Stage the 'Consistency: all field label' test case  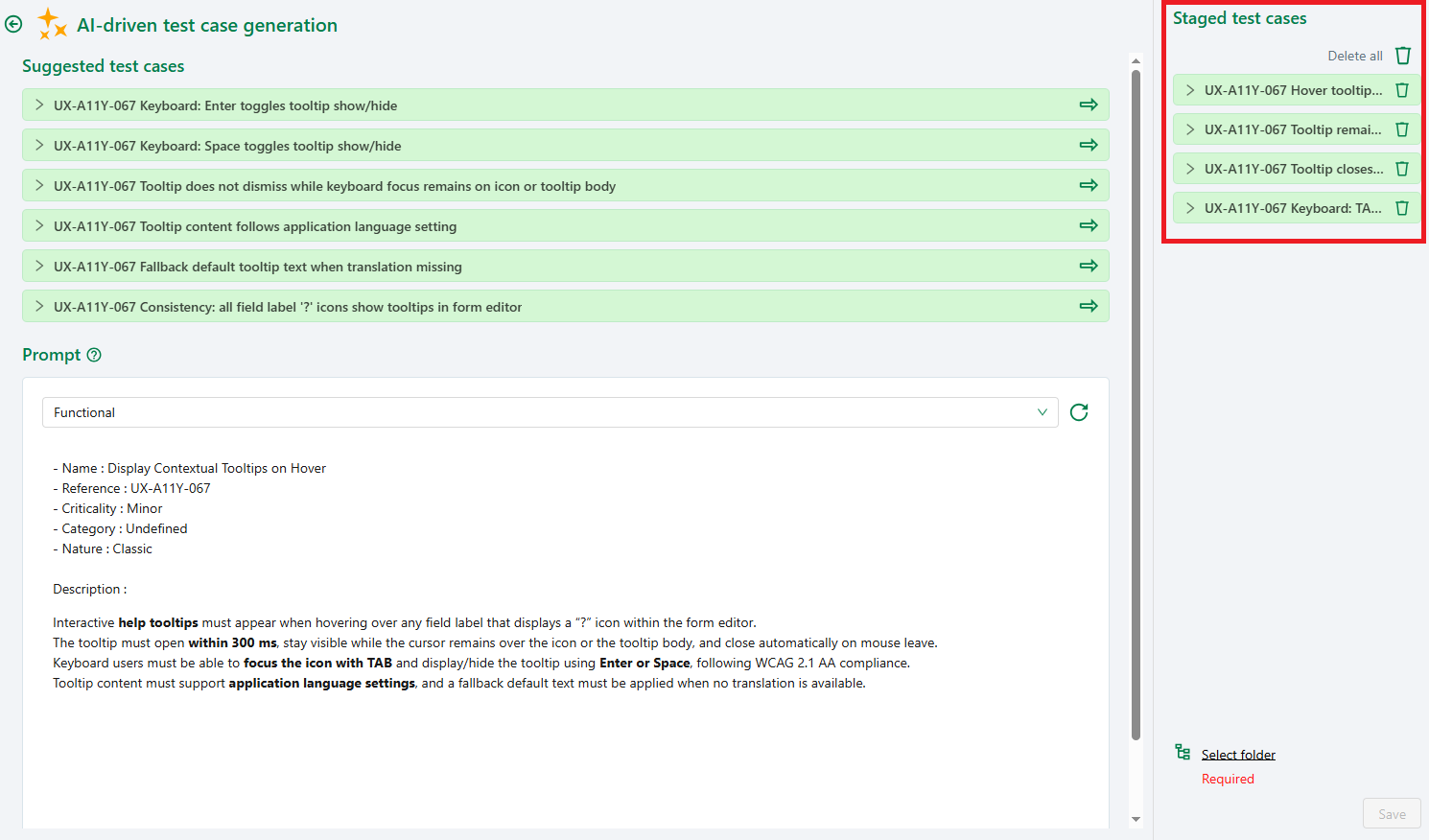(x=1089, y=306)
